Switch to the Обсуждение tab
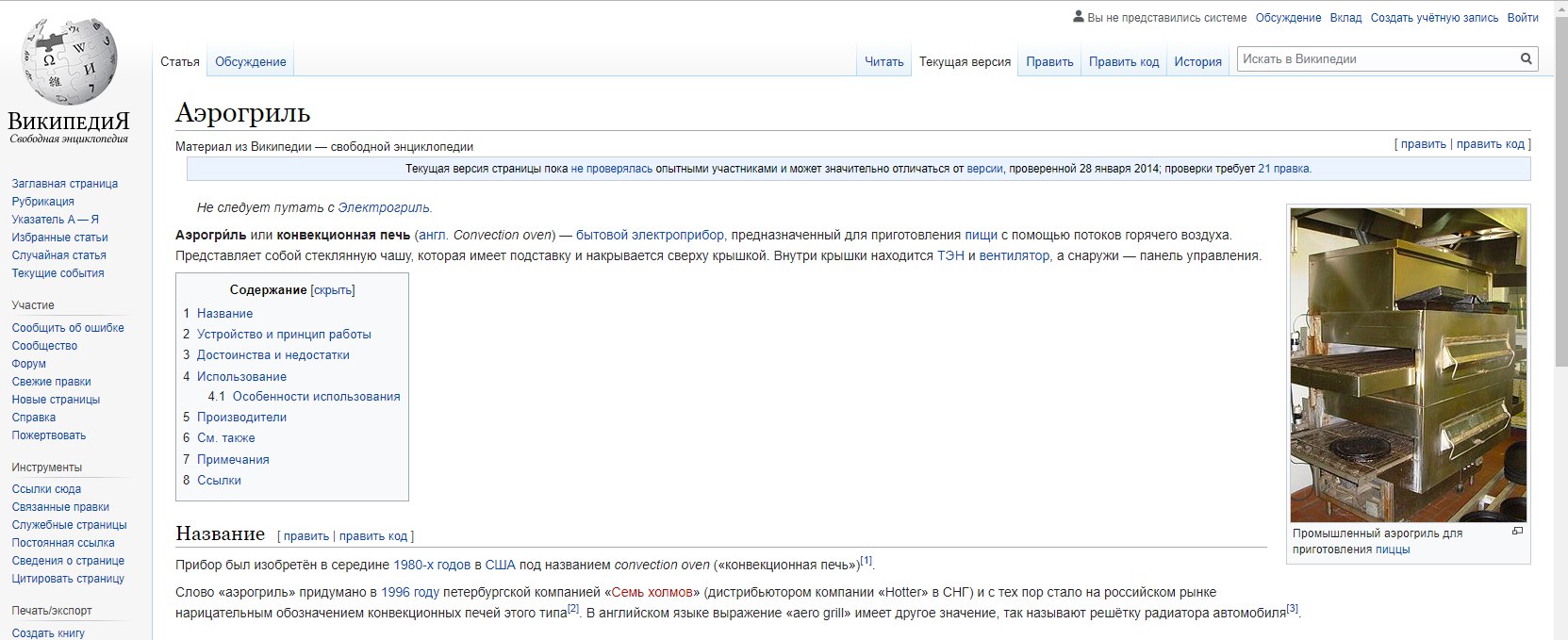This screenshot has height=640, width=1568. (x=251, y=61)
